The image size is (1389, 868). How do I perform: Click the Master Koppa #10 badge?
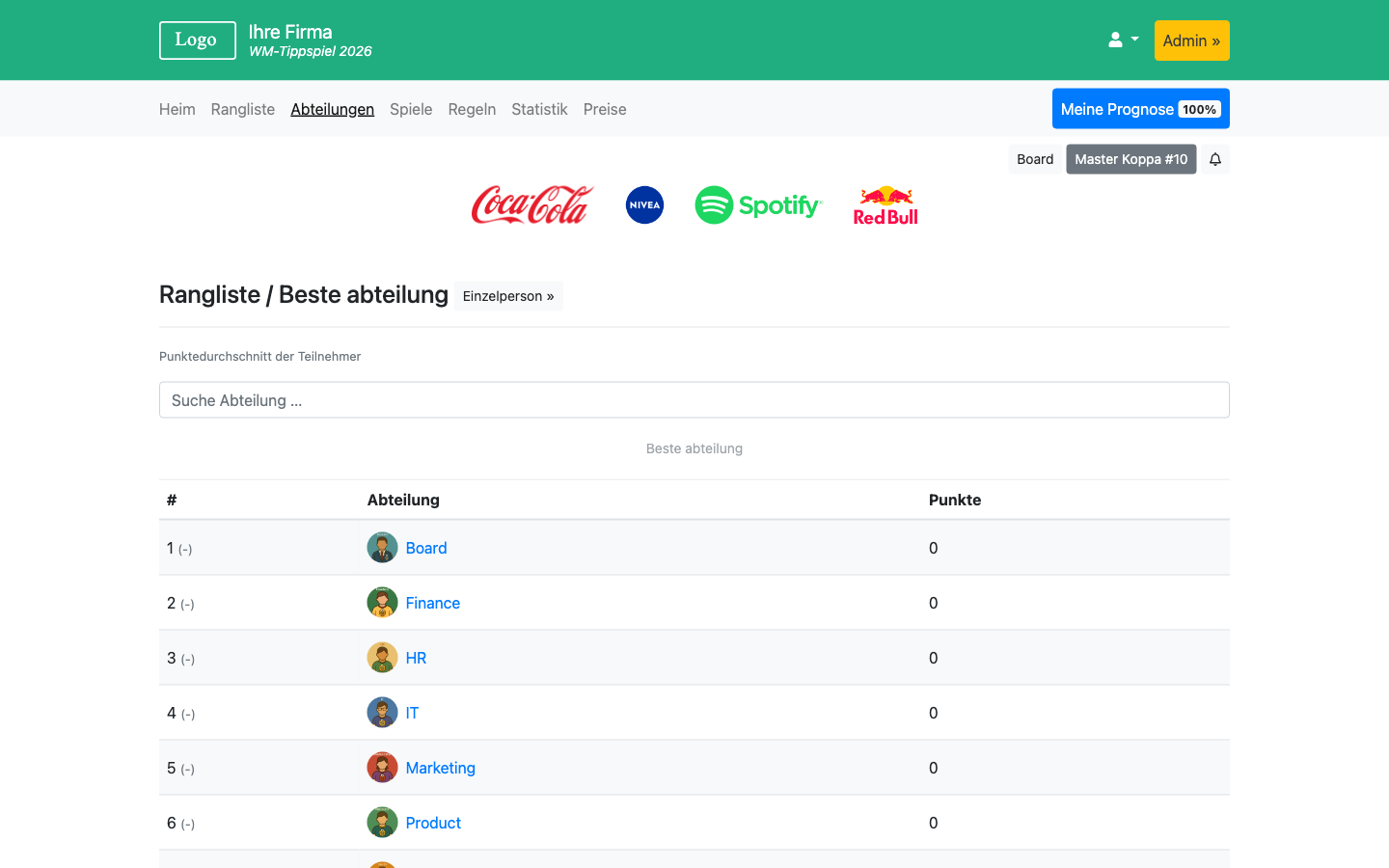coord(1130,159)
